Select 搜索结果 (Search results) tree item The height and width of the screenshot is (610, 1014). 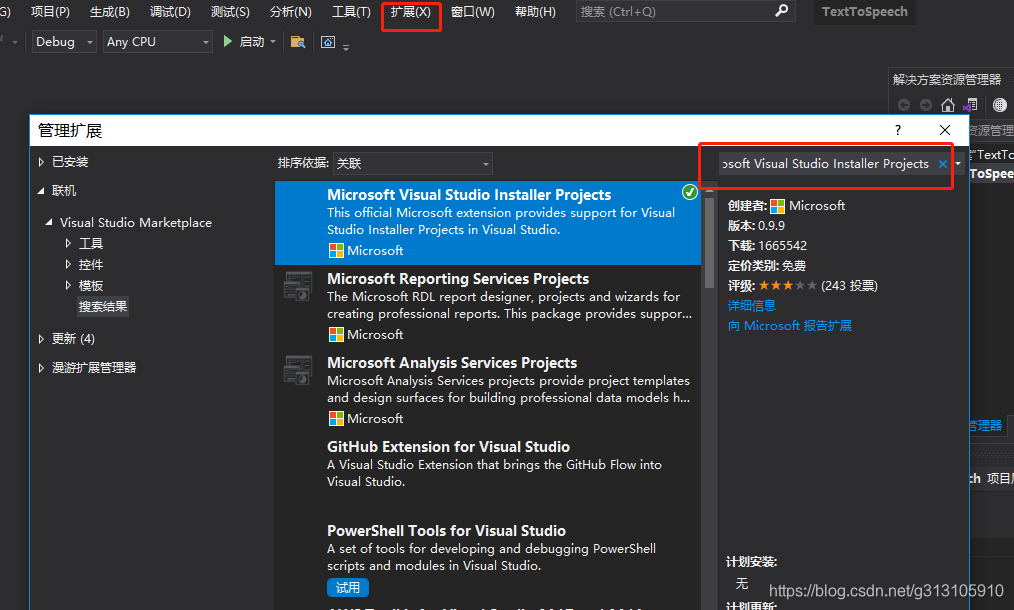(x=103, y=306)
